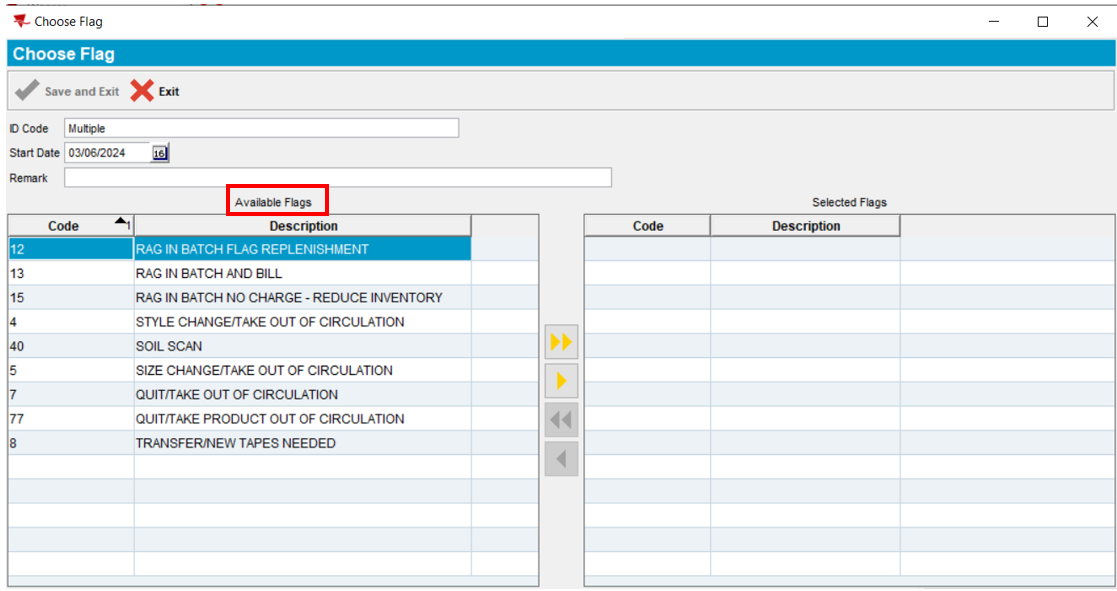
Task: Click the app icon in title bar
Action: [x=21, y=21]
